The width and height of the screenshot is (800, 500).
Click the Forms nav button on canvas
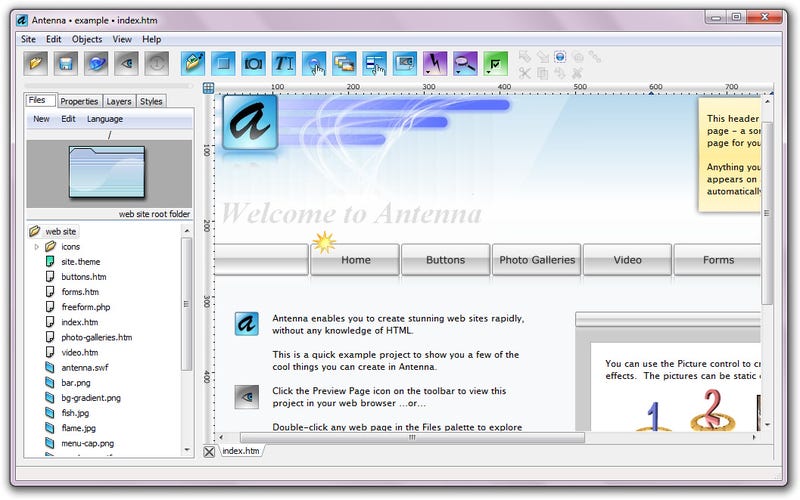[x=718, y=260]
